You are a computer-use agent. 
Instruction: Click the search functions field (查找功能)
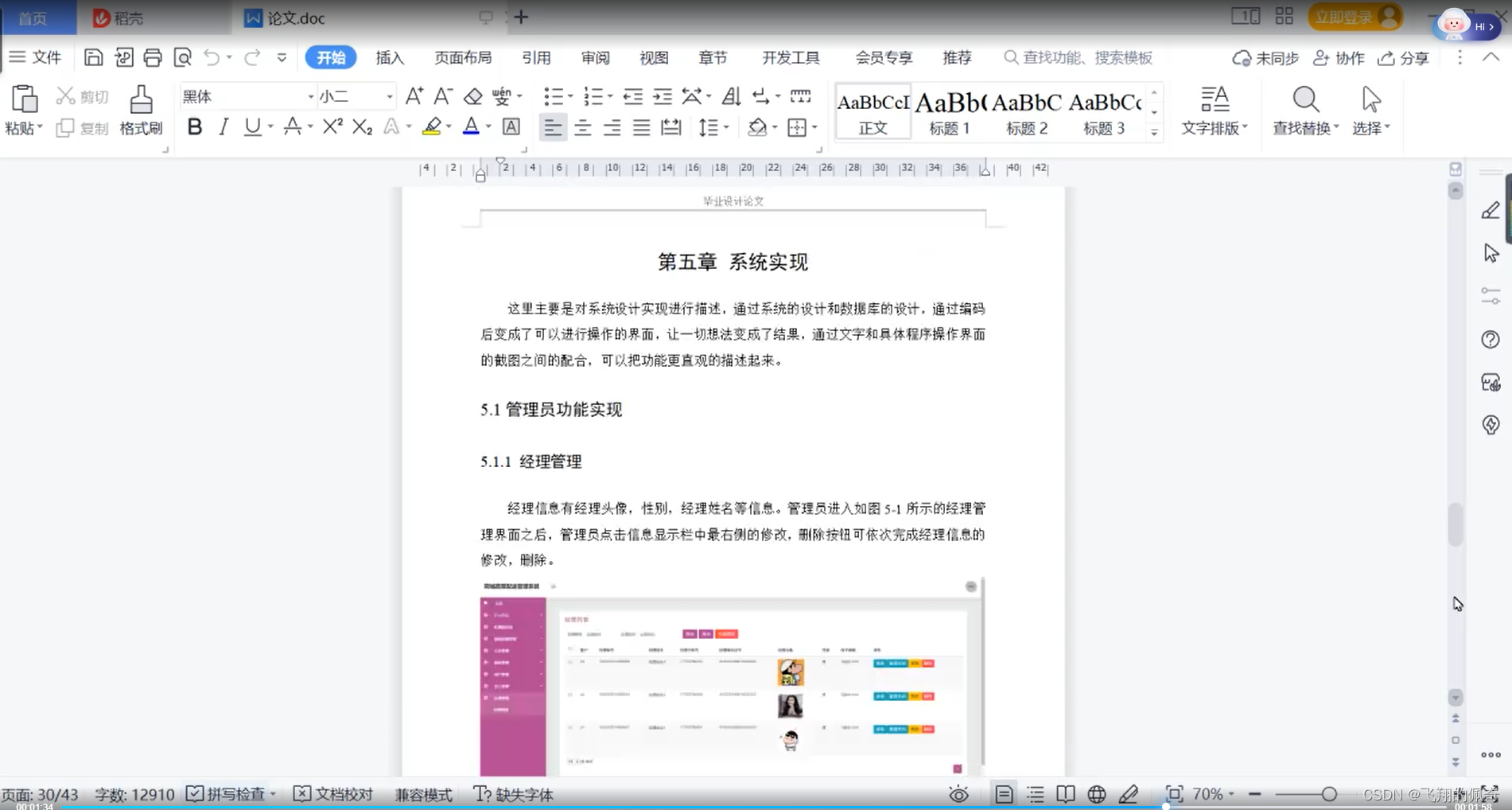point(1078,57)
